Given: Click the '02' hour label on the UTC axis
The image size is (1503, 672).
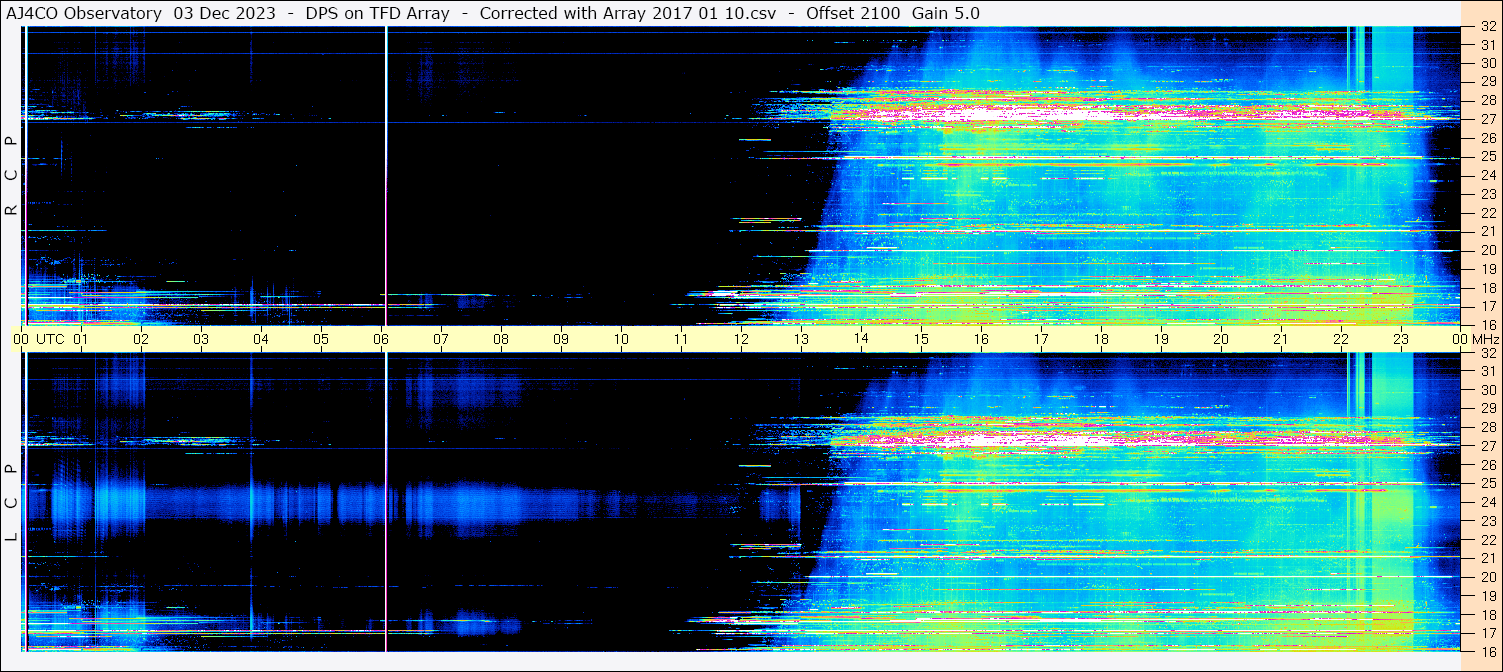Looking at the screenshot, I should point(142,339).
